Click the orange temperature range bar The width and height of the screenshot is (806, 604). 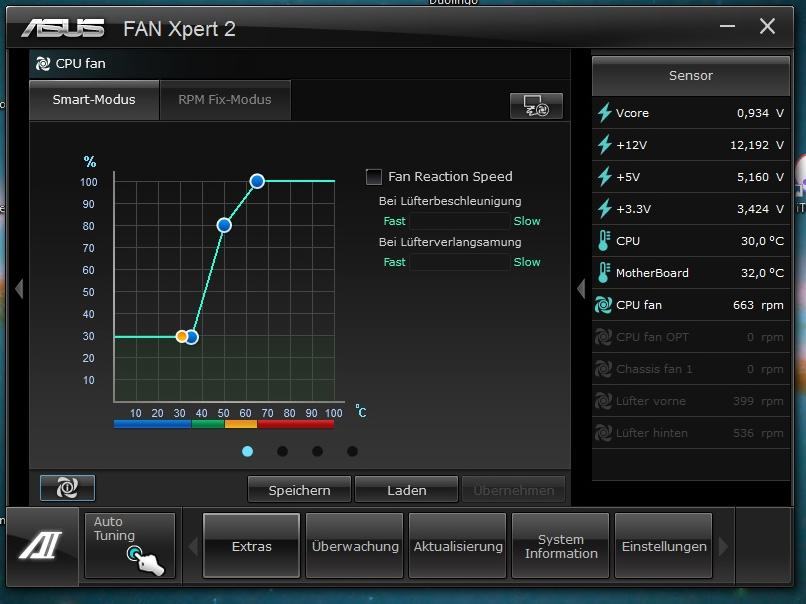[x=241, y=424]
